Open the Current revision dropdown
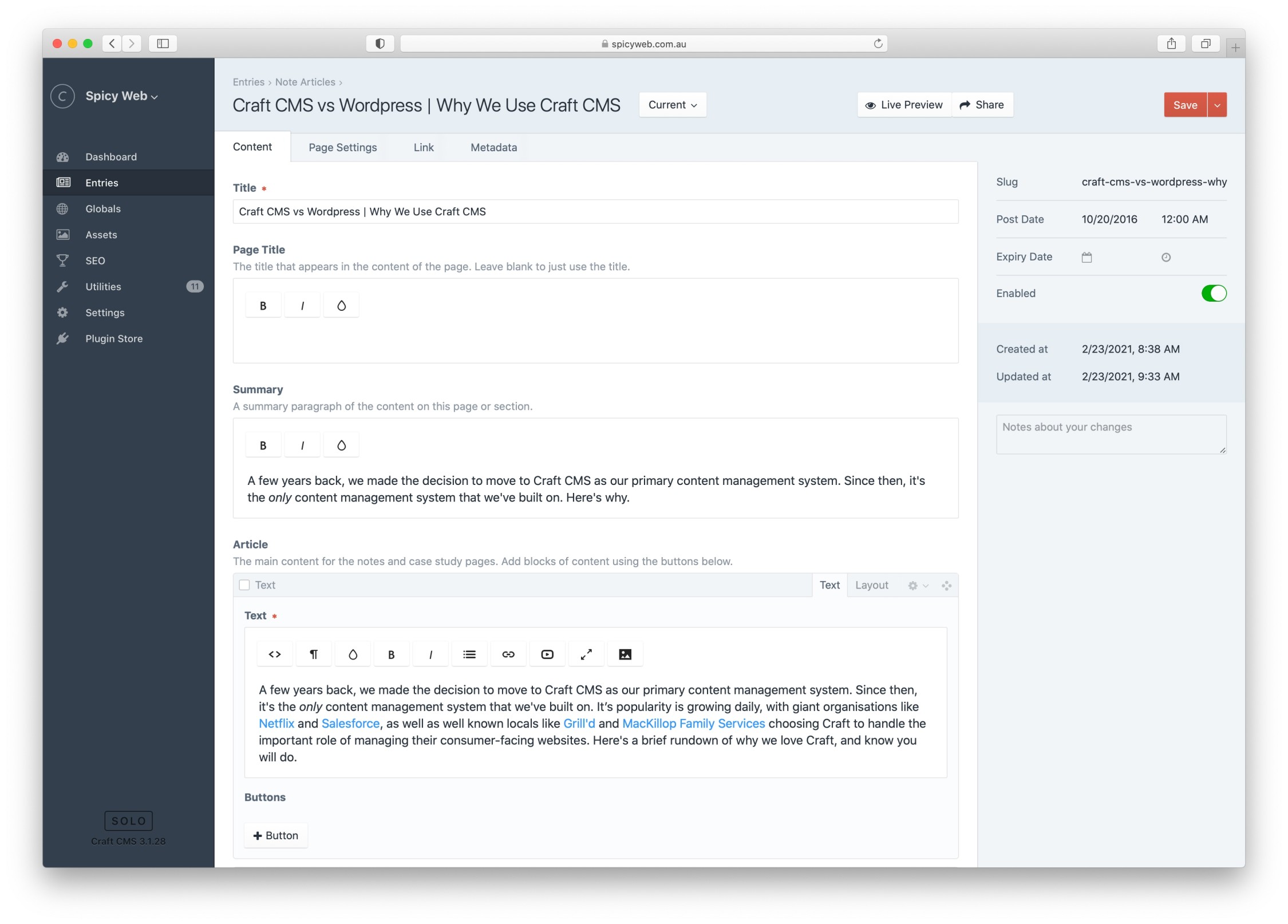 point(673,105)
